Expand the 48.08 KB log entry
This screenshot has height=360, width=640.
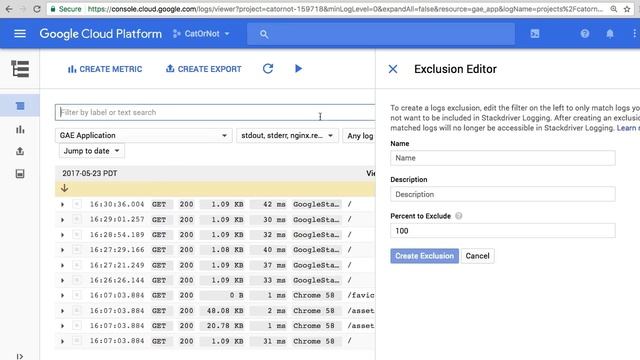(x=62, y=311)
